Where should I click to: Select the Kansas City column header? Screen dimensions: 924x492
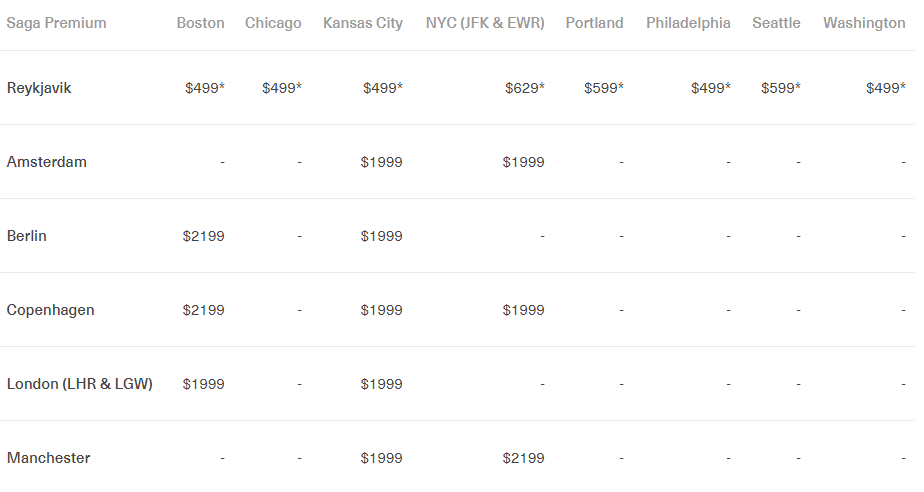[363, 23]
